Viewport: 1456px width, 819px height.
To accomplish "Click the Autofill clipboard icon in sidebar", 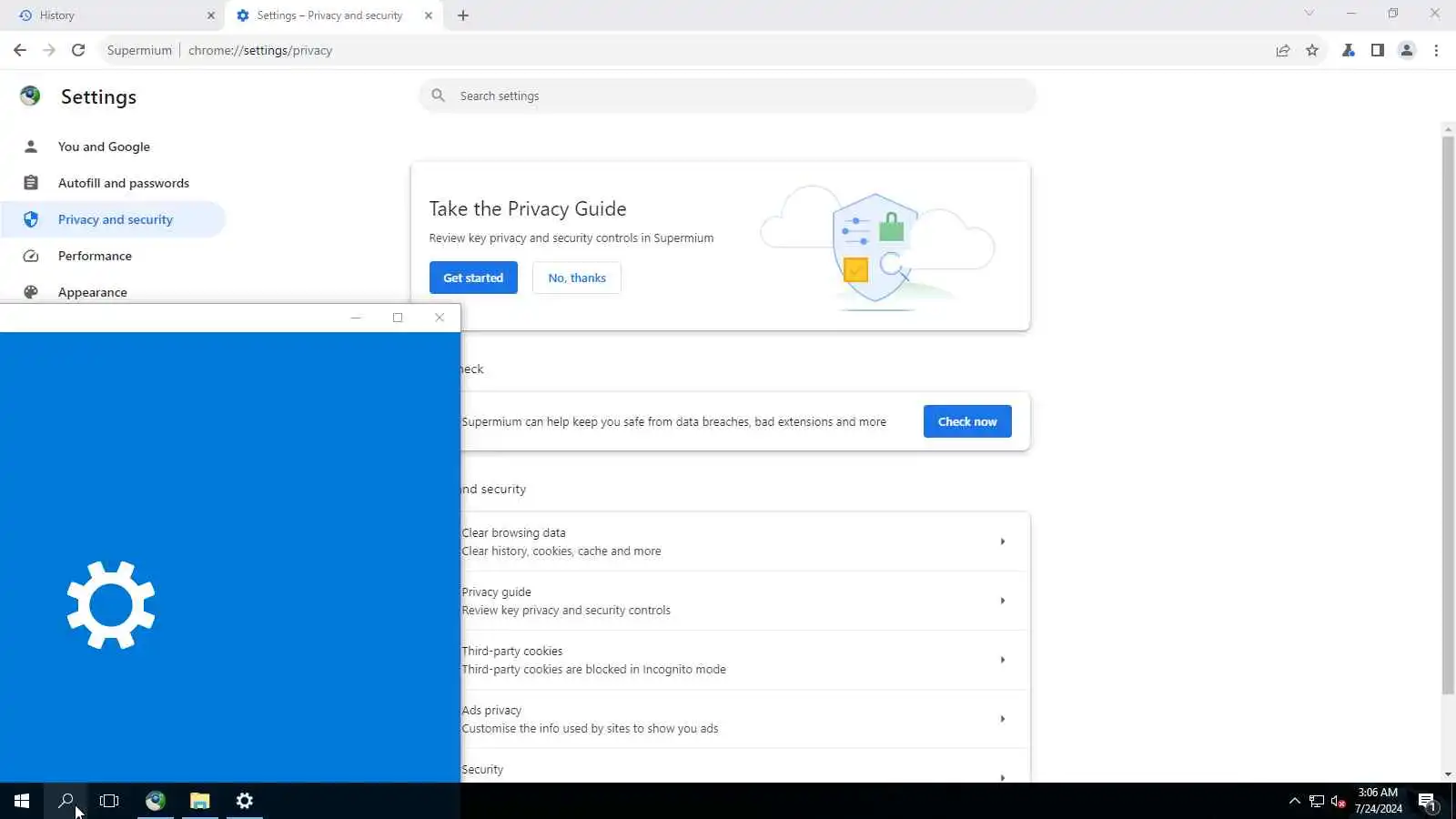I will point(31,183).
